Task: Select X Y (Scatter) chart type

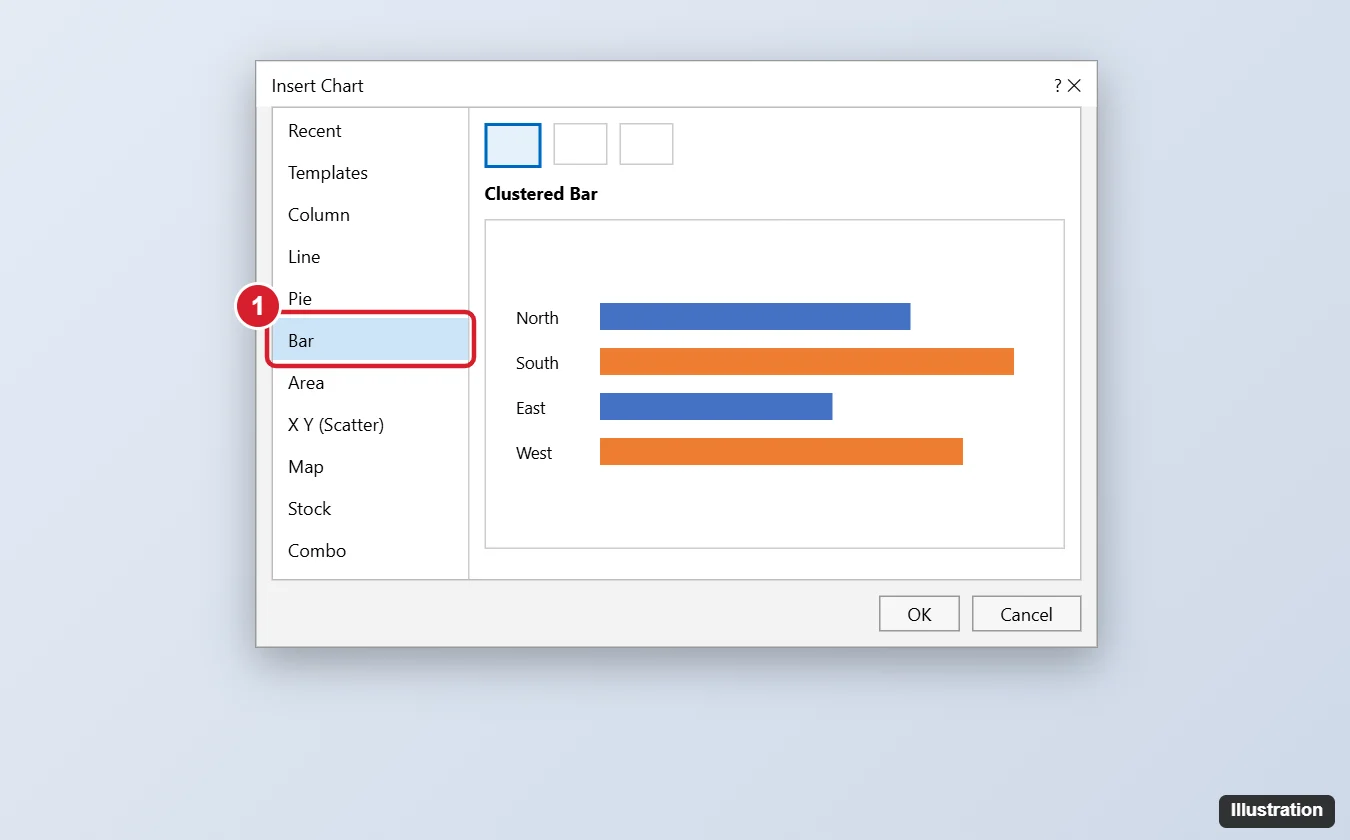Action: (370, 425)
